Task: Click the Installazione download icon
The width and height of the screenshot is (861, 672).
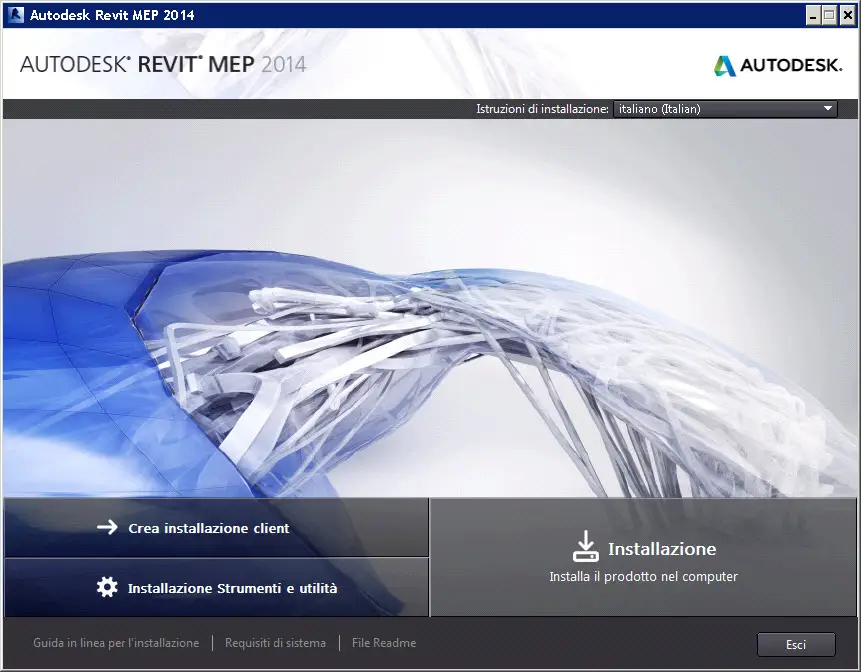Action: point(585,546)
